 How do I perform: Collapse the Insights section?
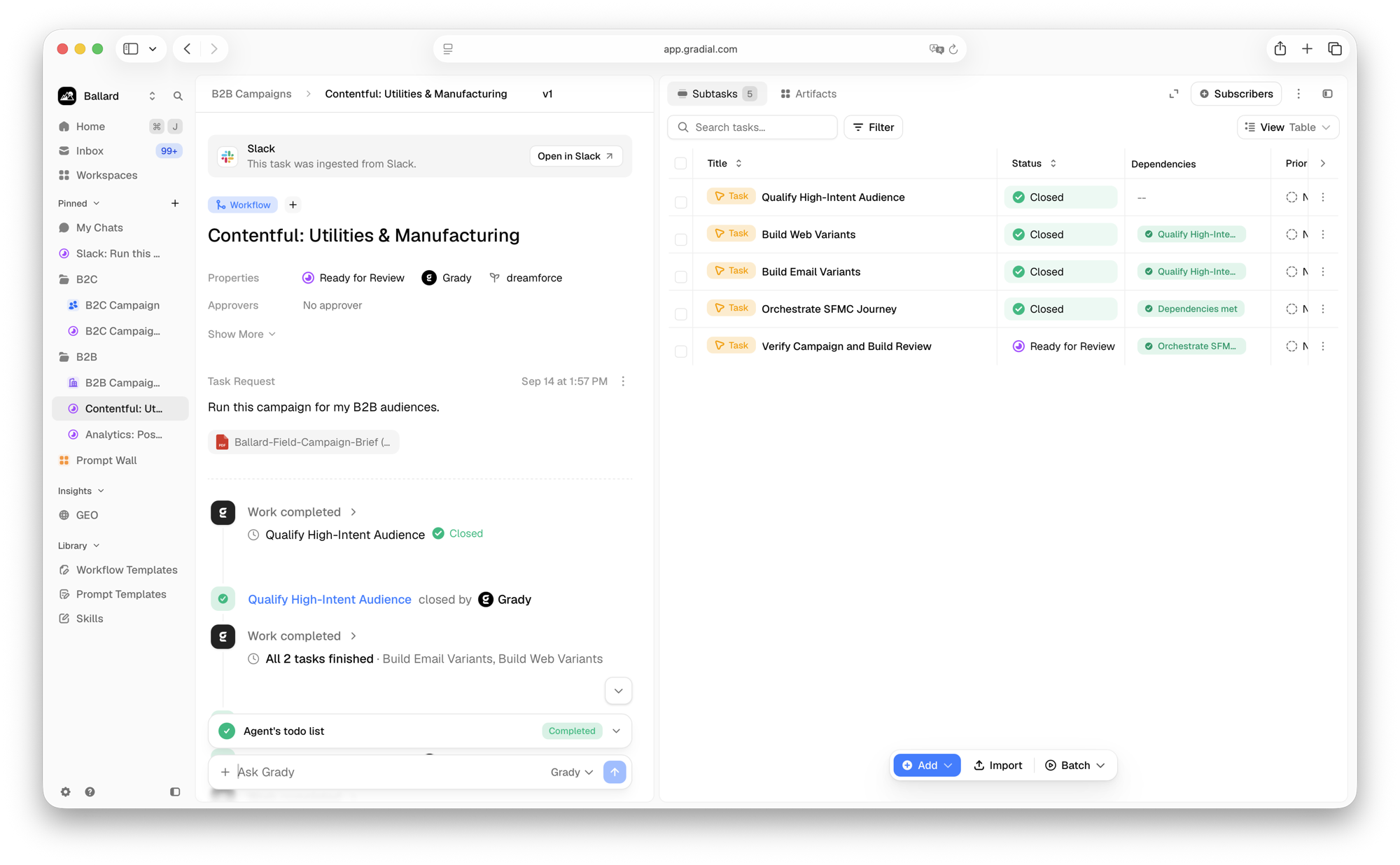(x=81, y=491)
